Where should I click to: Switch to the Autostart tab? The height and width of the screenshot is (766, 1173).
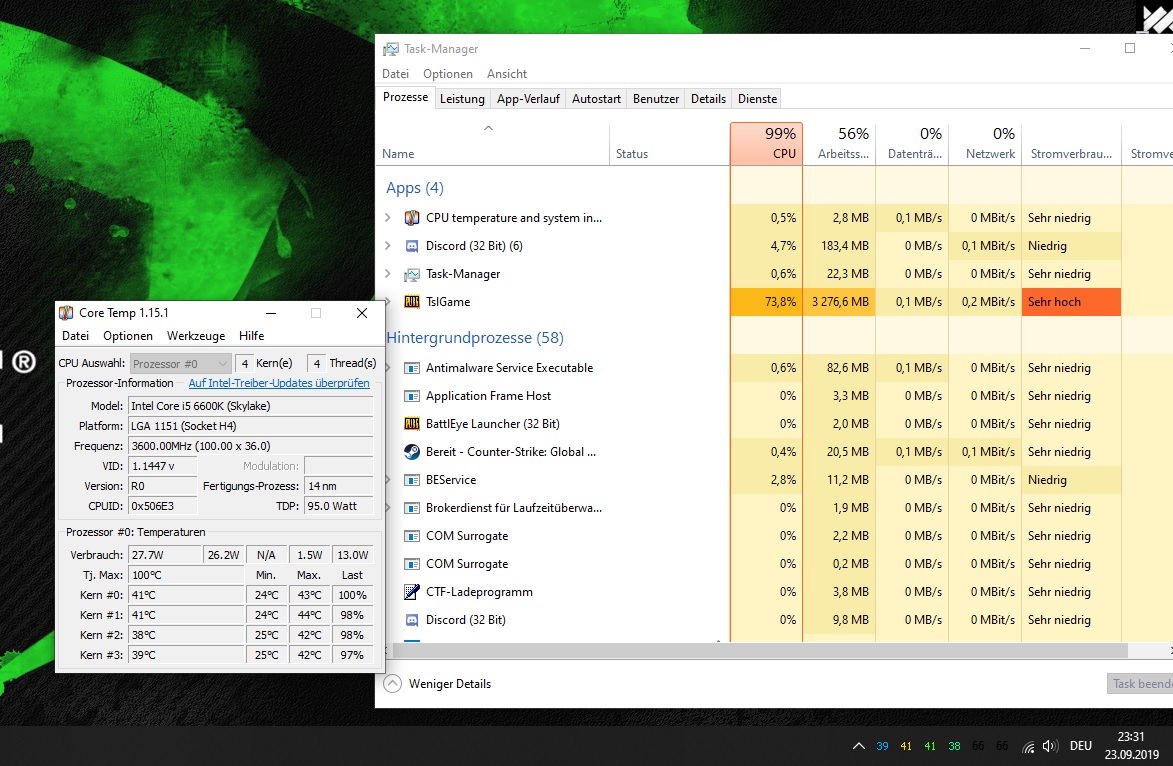pos(596,99)
